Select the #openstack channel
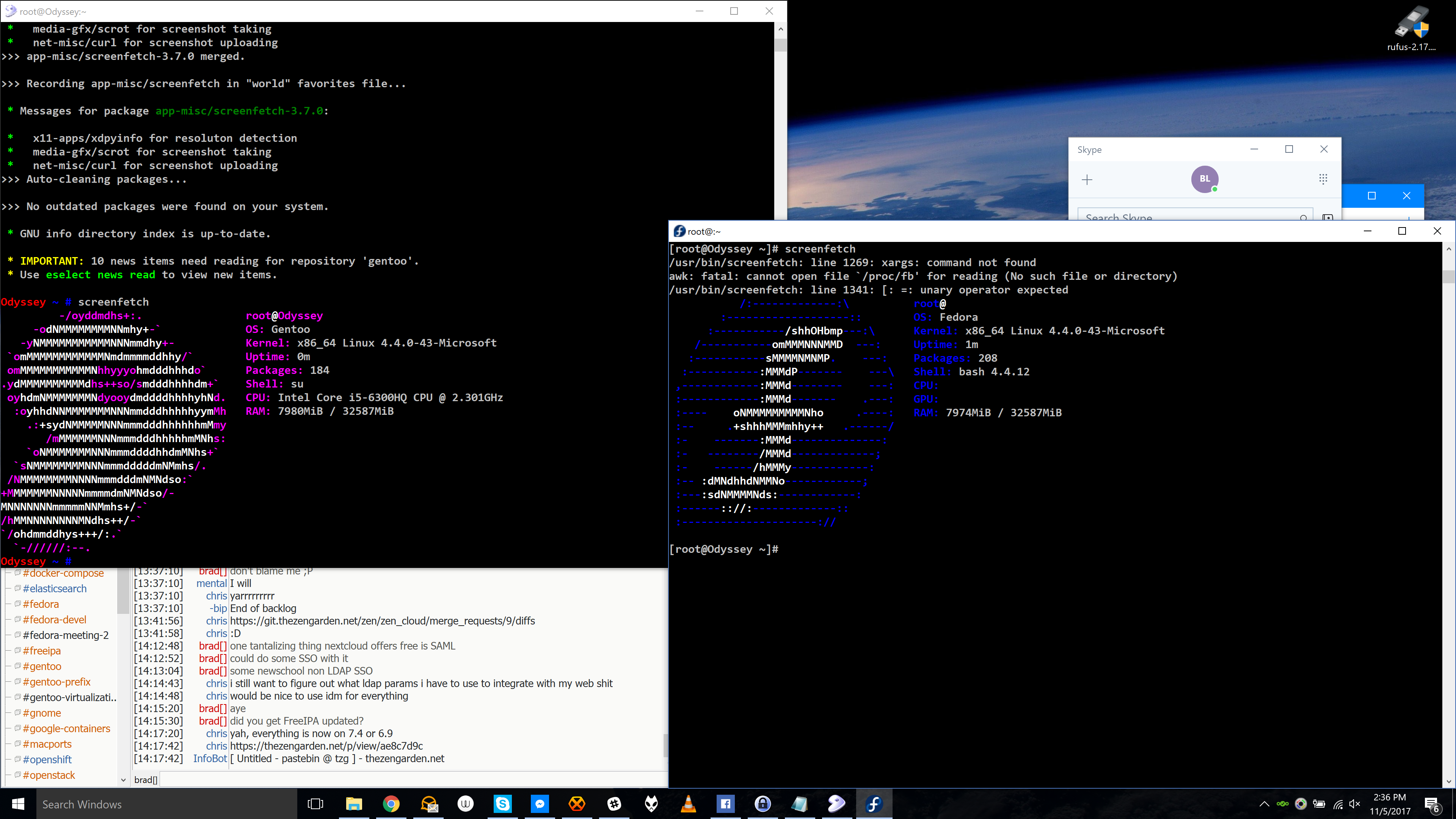 point(49,775)
